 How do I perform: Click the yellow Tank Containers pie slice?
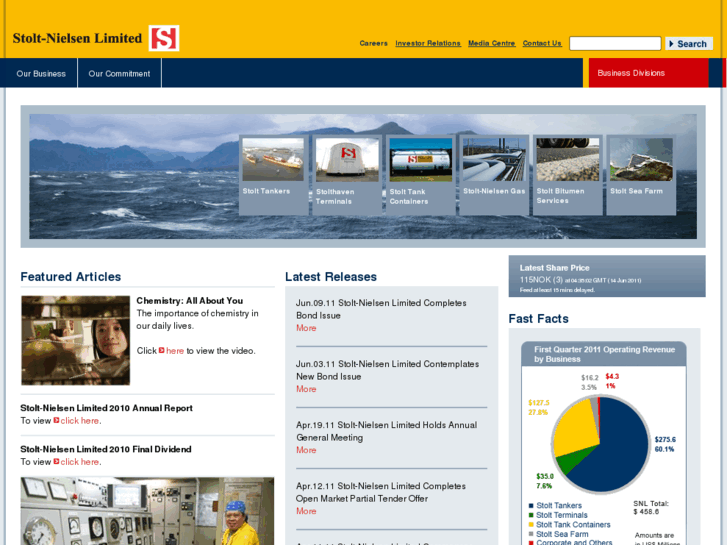point(575,429)
